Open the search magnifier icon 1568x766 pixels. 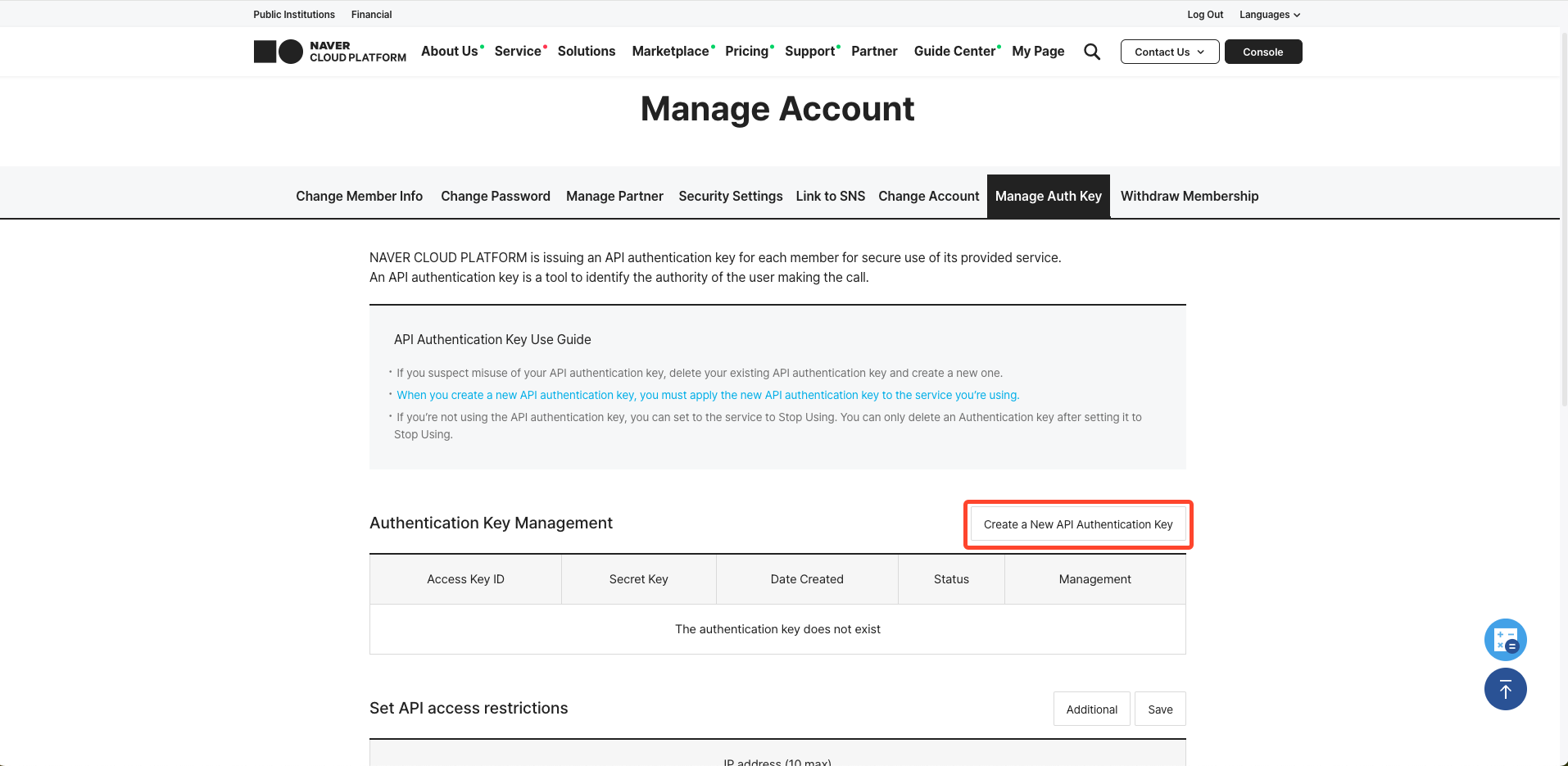[x=1092, y=52]
